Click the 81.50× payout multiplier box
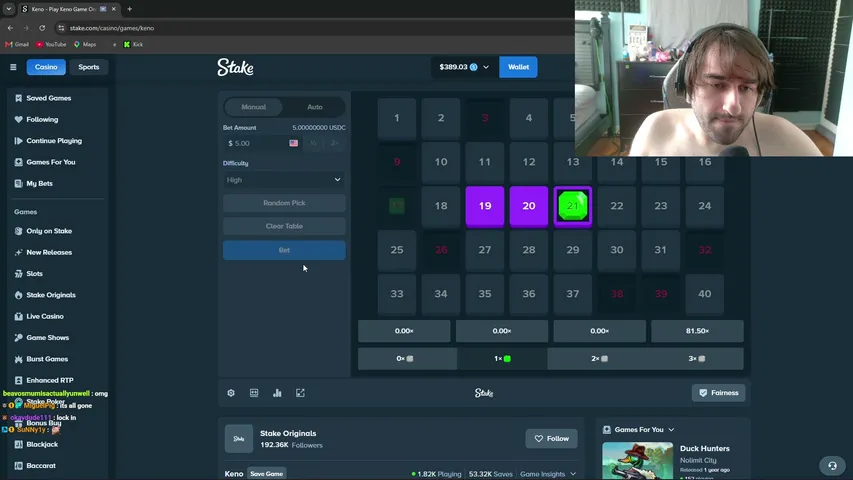 click(697, 331)
